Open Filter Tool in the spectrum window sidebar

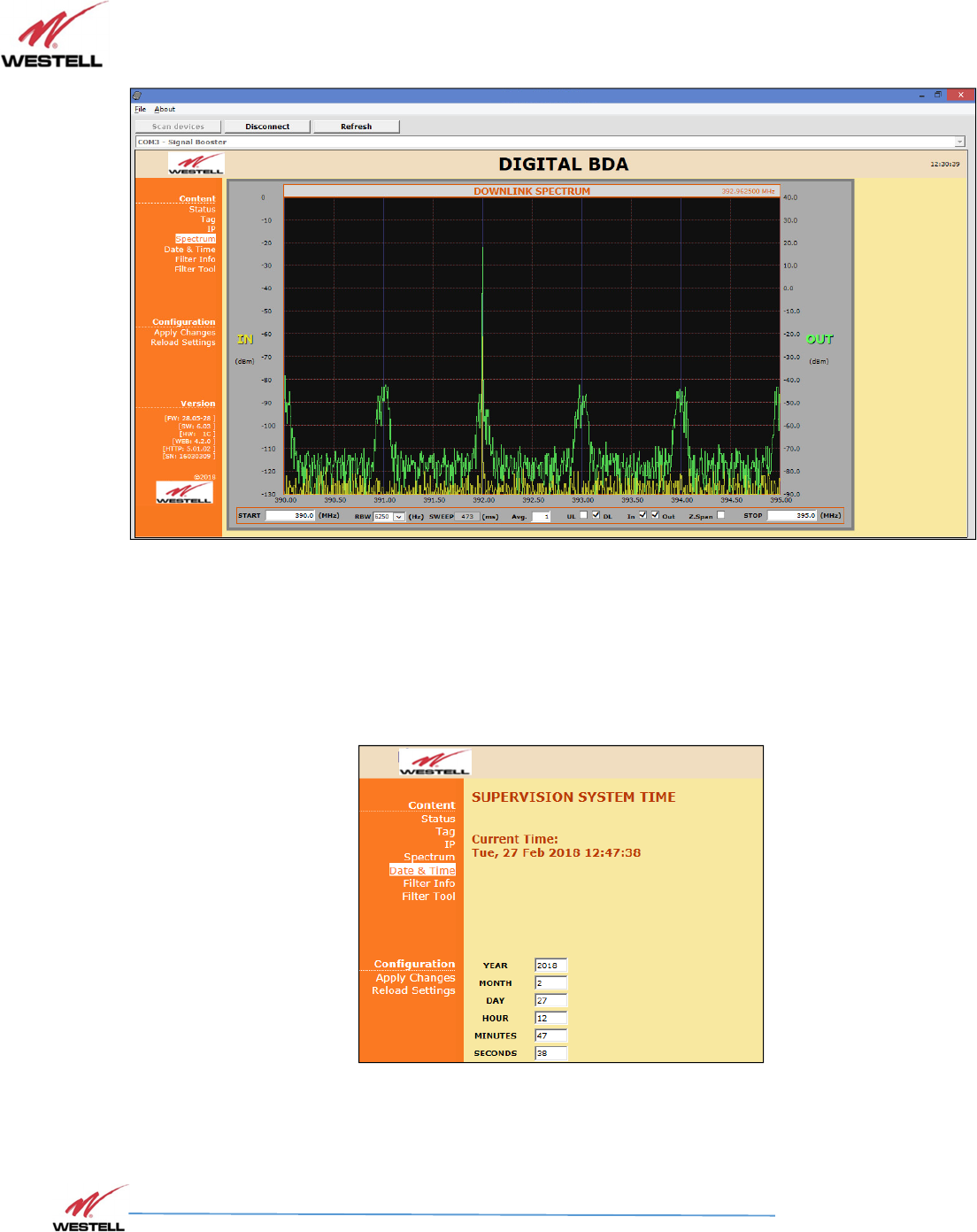tap(195, 269)
